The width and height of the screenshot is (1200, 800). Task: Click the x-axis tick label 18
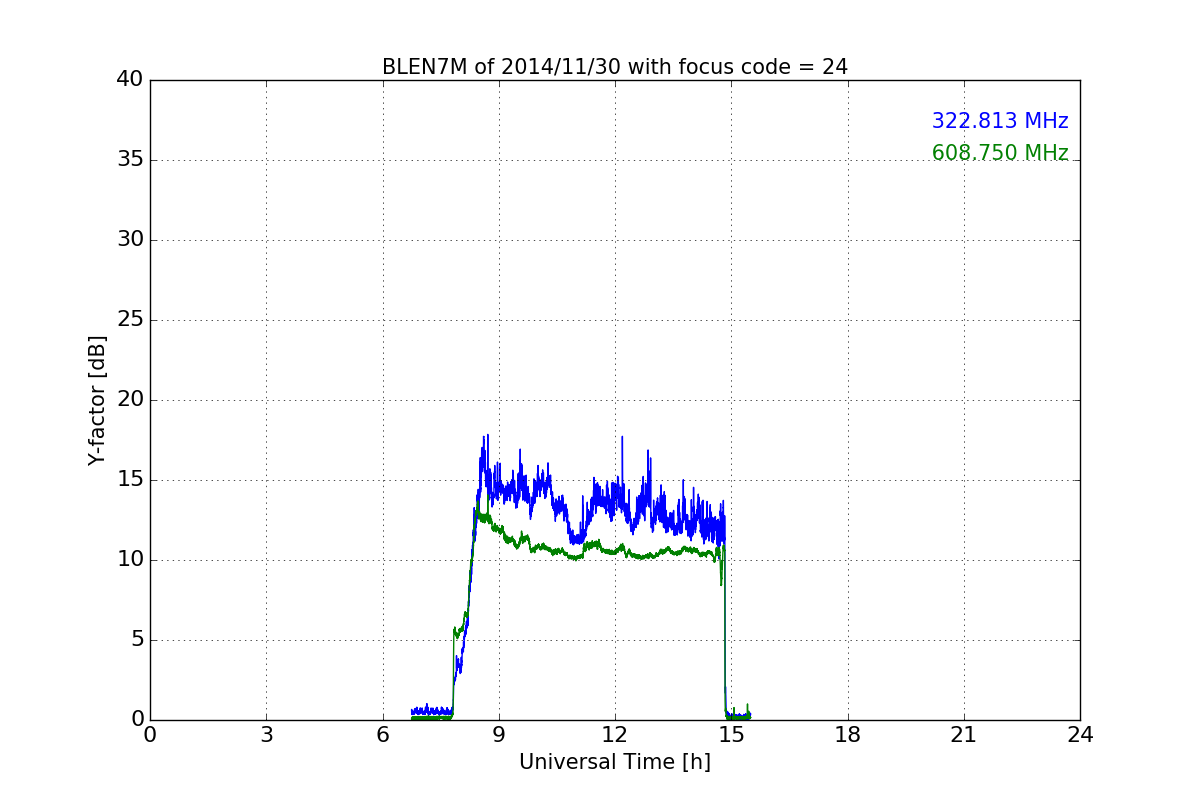(848, 735)
